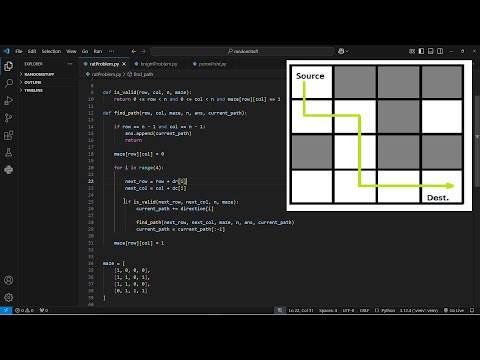Viewport: 480px width, 360px height.
Task: Click the UTF-8 encoding indicator
Action: pos(348,310)
